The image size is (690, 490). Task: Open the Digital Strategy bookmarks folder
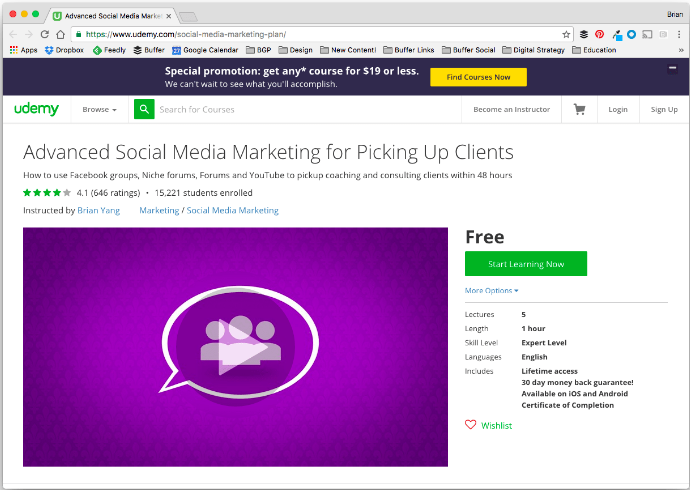point(533,50)
